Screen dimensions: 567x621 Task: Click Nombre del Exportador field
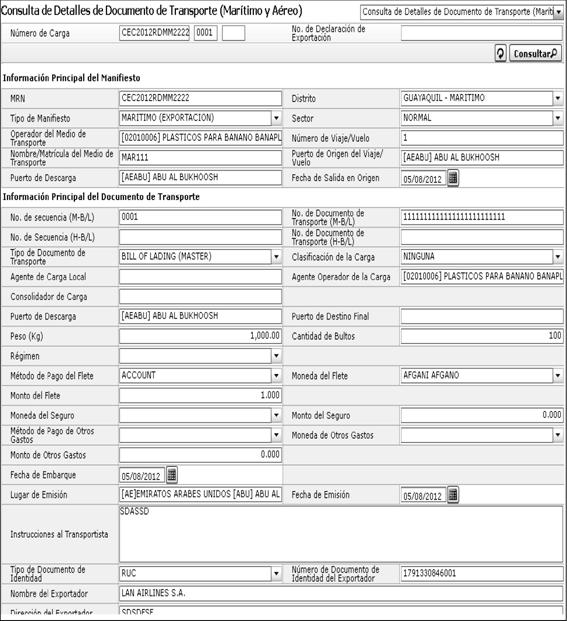pyautogui.click(x=341, y=593)
